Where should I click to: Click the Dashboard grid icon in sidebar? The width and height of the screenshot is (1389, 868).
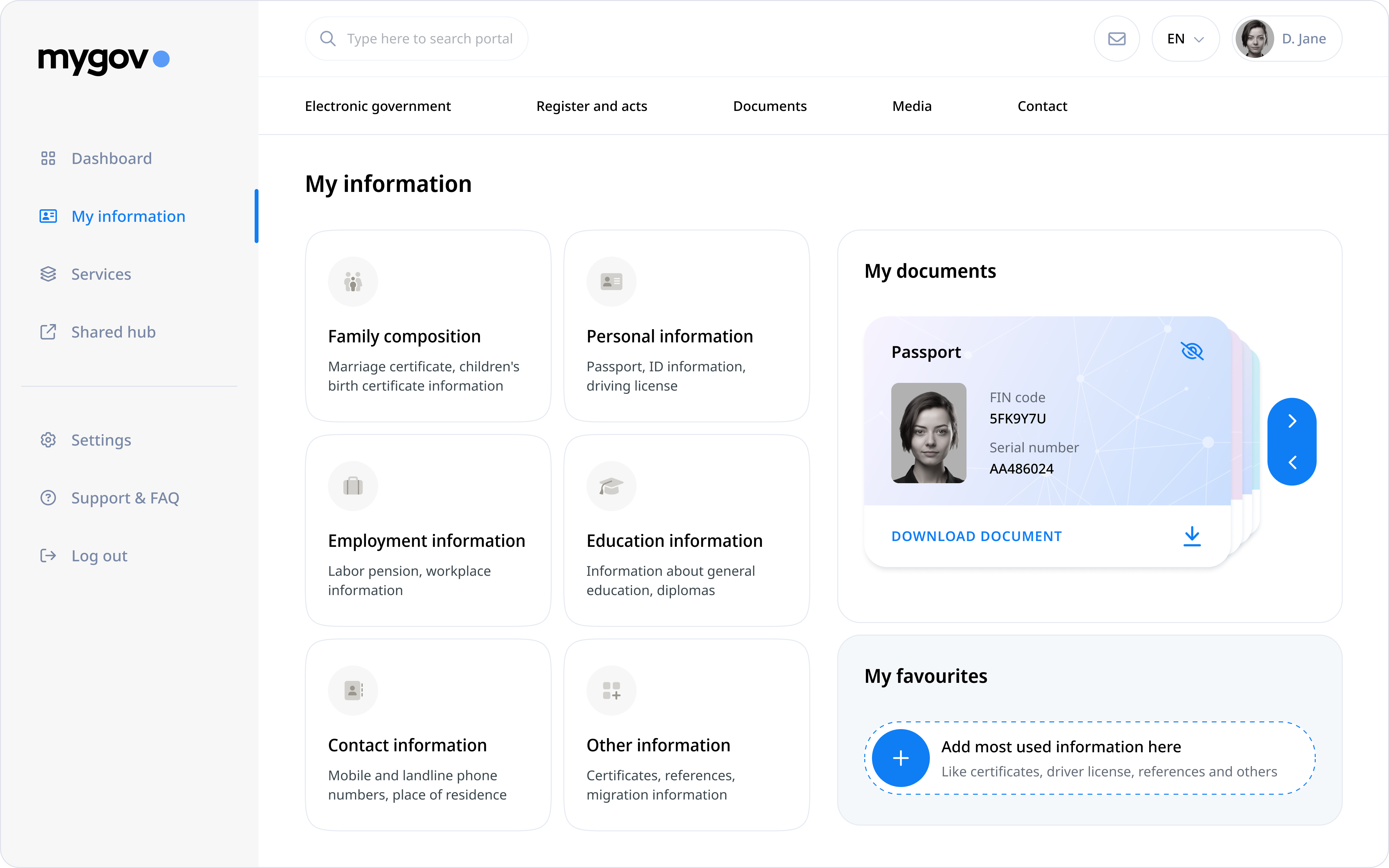48,158
